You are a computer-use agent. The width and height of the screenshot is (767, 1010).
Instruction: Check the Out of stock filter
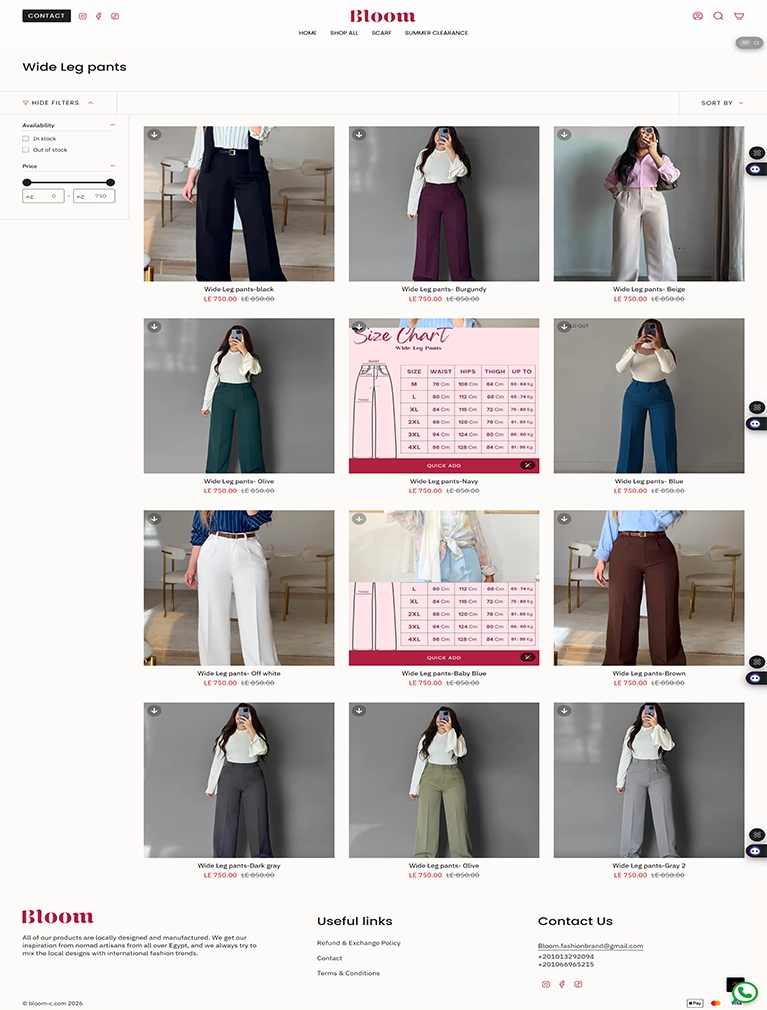[x=26, y=150]
